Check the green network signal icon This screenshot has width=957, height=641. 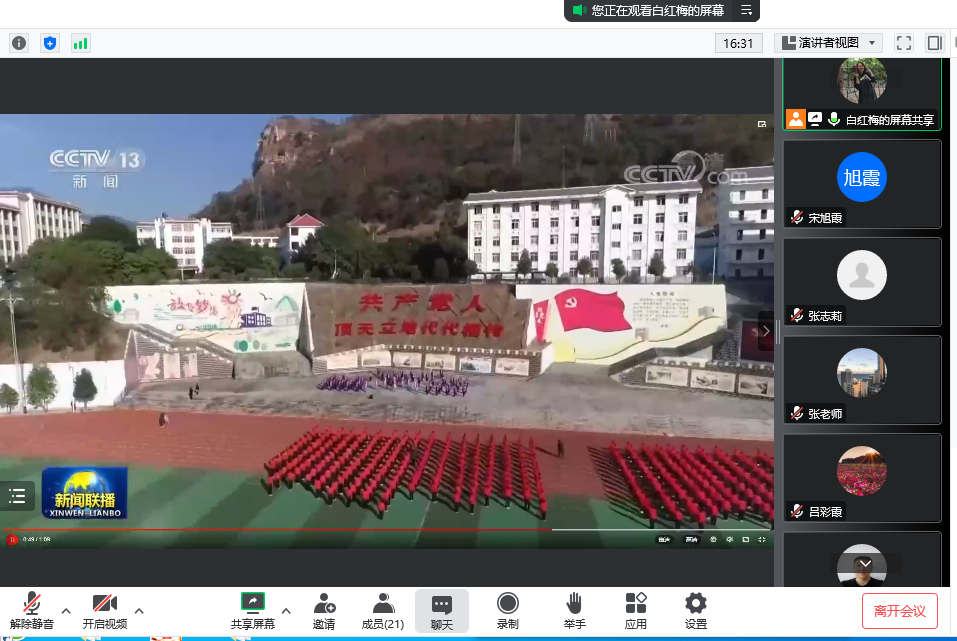click(x=80, y=43)
